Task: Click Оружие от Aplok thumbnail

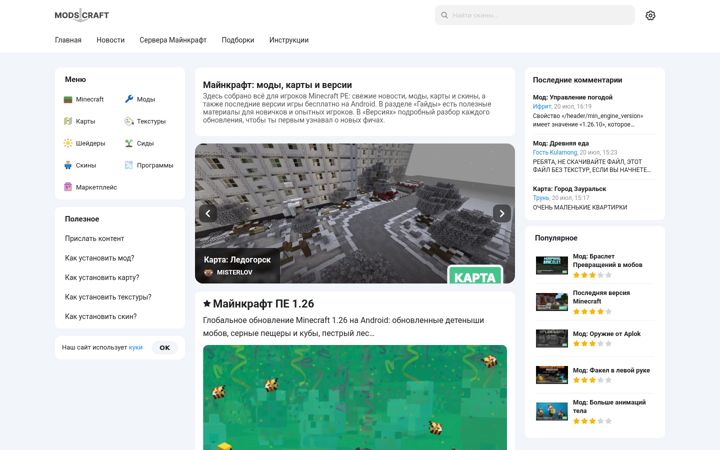Action: [552, 338]
